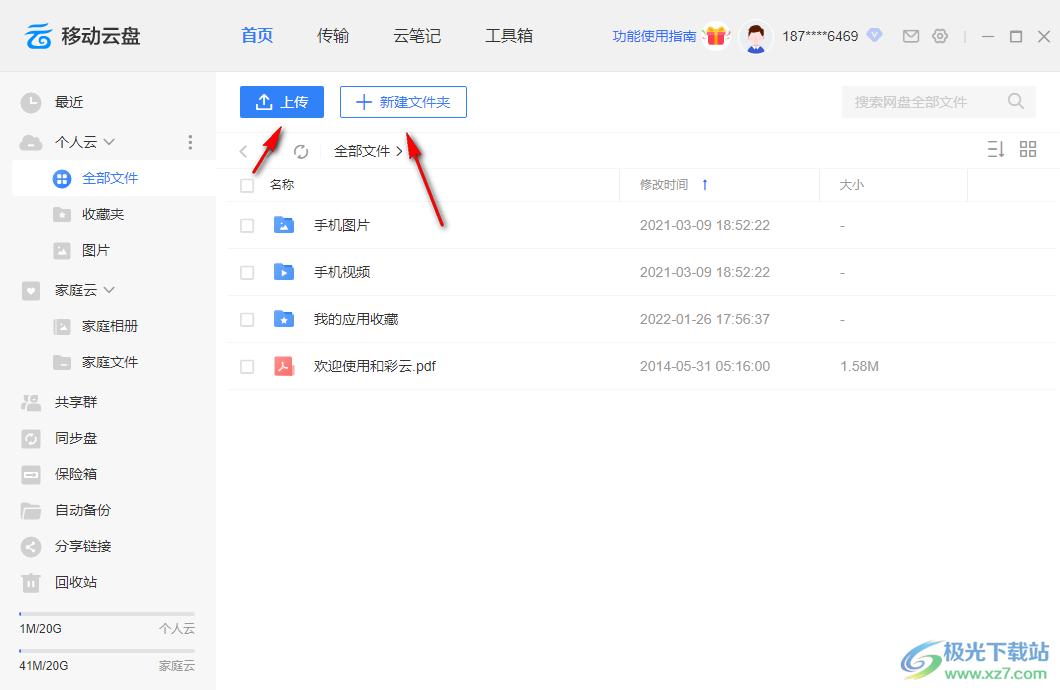Viewport: 1060px width, 690px height.
Task: Click the user avatar icon
Action: coord(756,37)
